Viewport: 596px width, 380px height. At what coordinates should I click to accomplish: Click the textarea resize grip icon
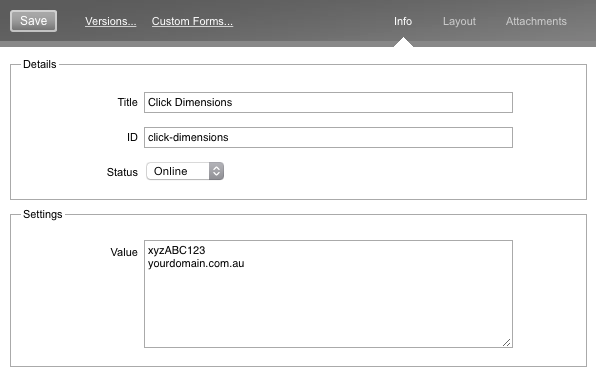tap(507, 342)
